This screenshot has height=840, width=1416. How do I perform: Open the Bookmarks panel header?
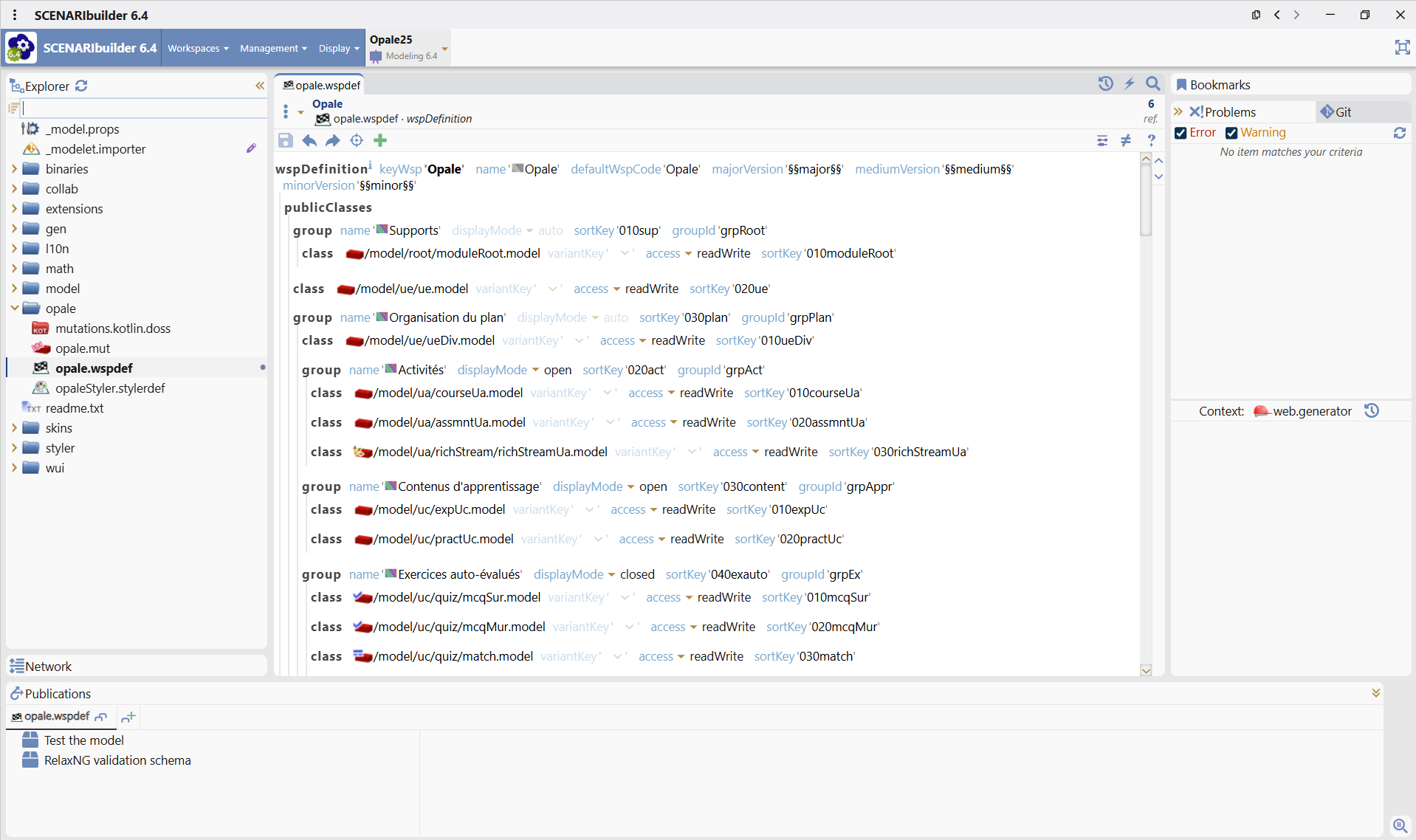coord(1290,85)
